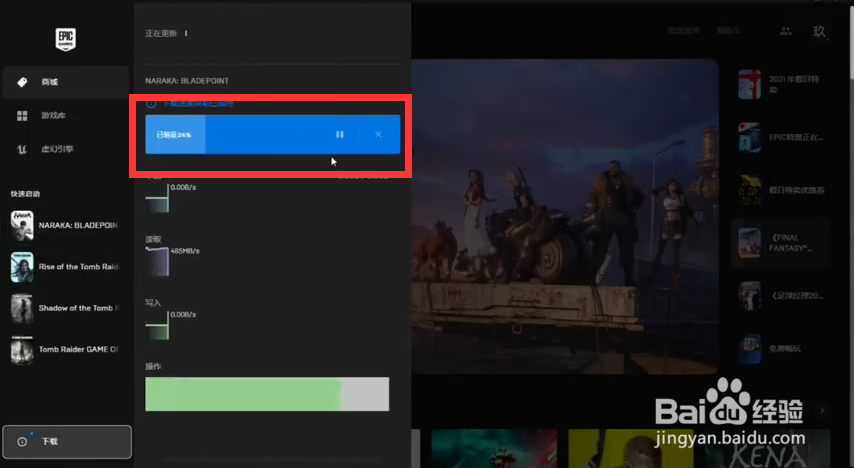Image resolution: width=854 pixels, height=468 pixels.
Task: Click the 写入 write speed graph
Action: click(x=157, y=325)
